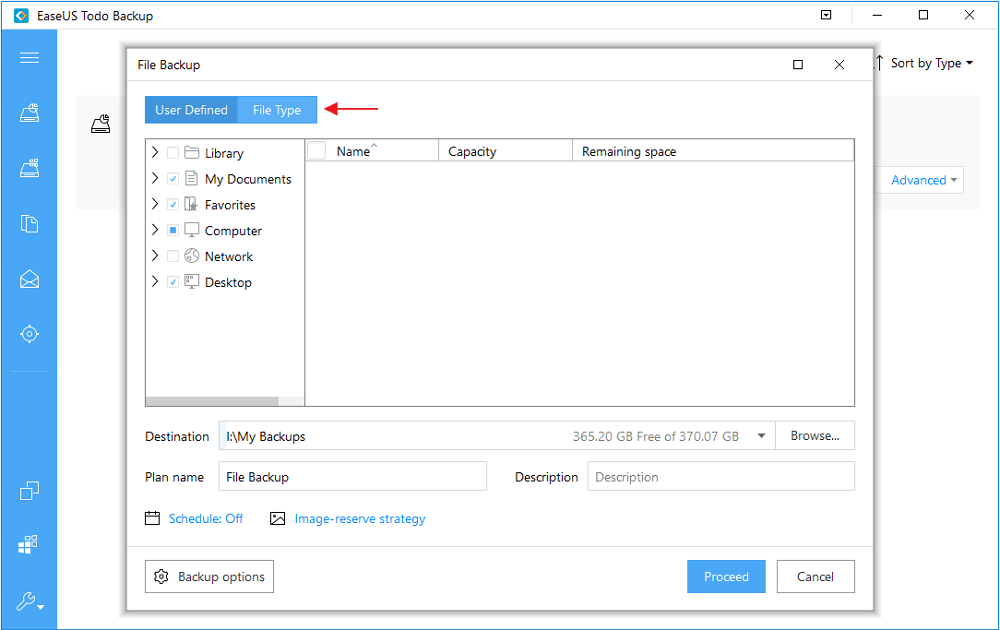
Task: Open the Schedule: Off link
Action: click(x=205, y=519)
